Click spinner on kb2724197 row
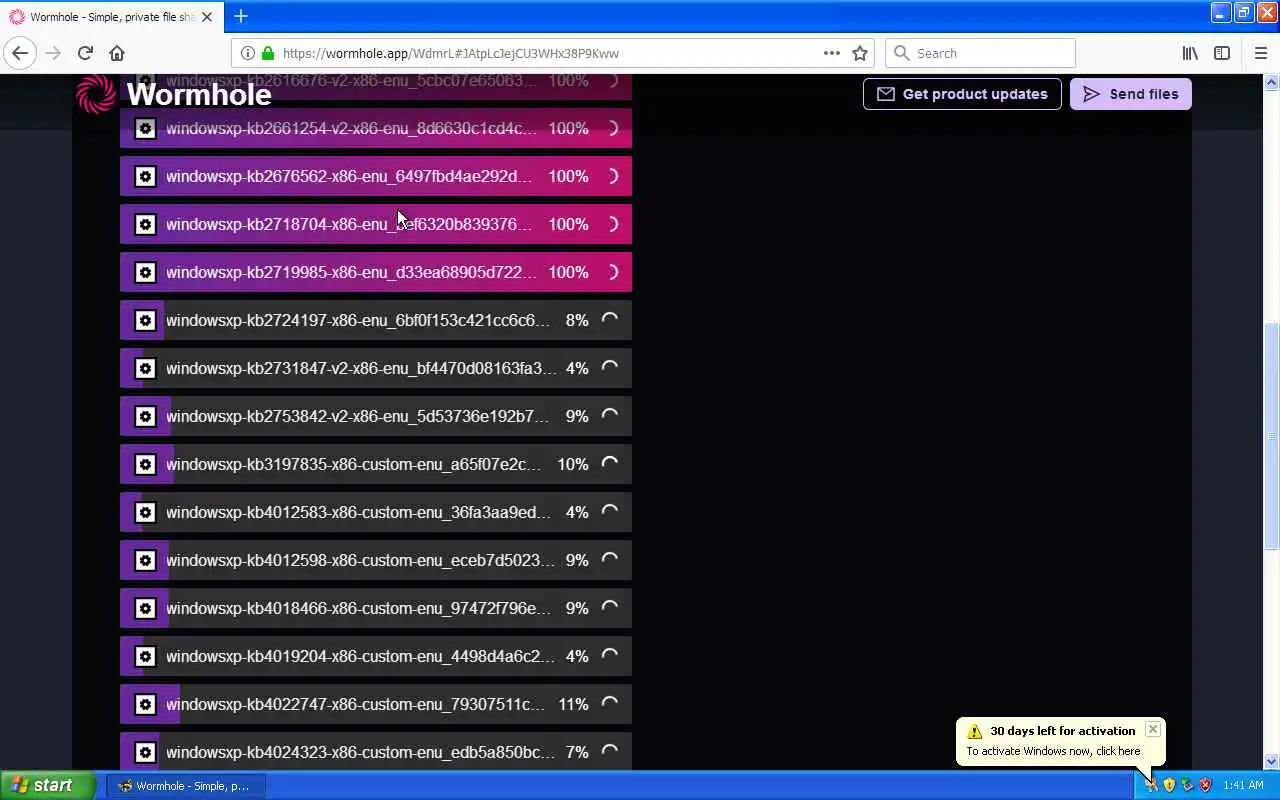The height and width of the screenshot is (800, 1280). coord(609,320)
